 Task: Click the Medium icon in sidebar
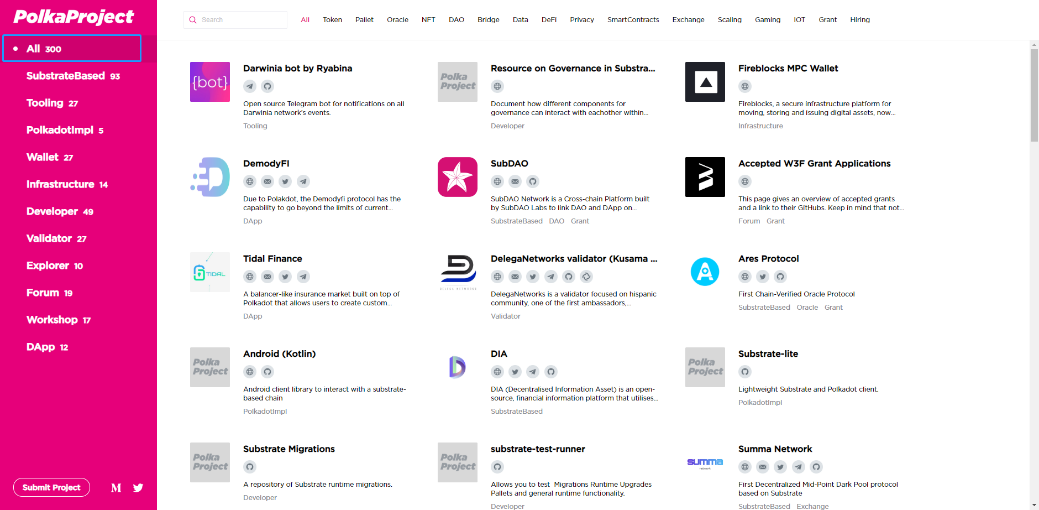(x=116, y=488)
